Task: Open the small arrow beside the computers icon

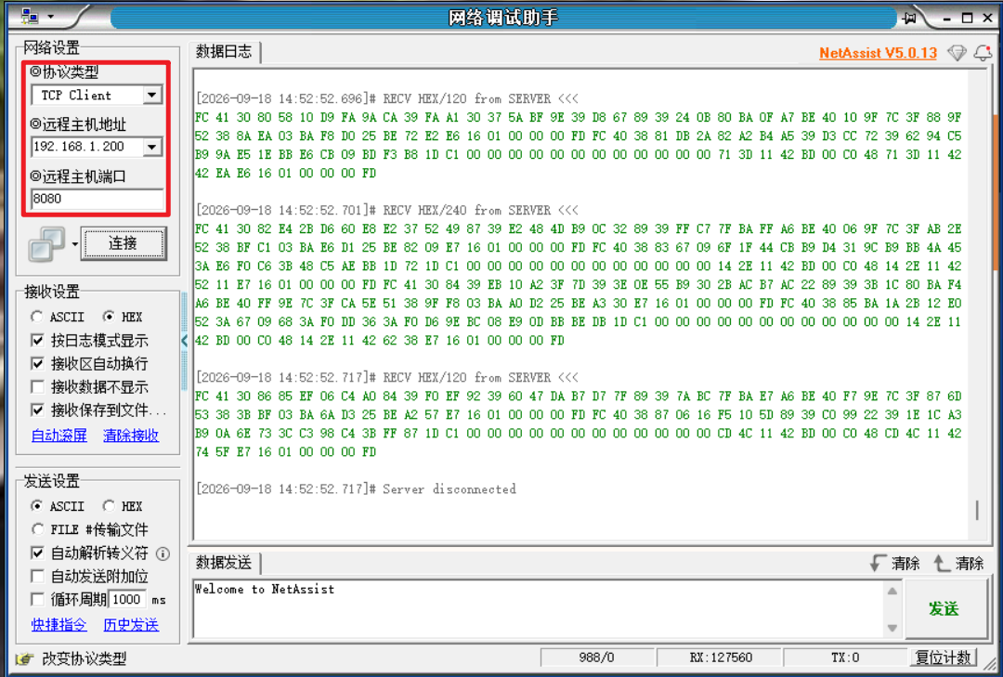Action: (74, 244)
